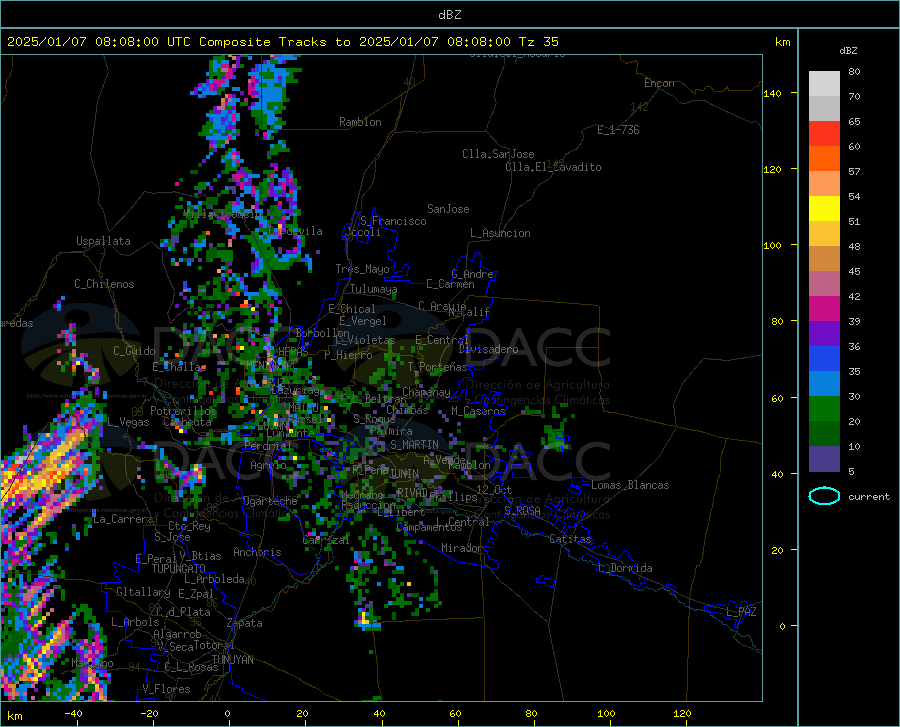900x727 pixels.
Task: Click the Lomas_Blancas label
Action: [630, 485]
